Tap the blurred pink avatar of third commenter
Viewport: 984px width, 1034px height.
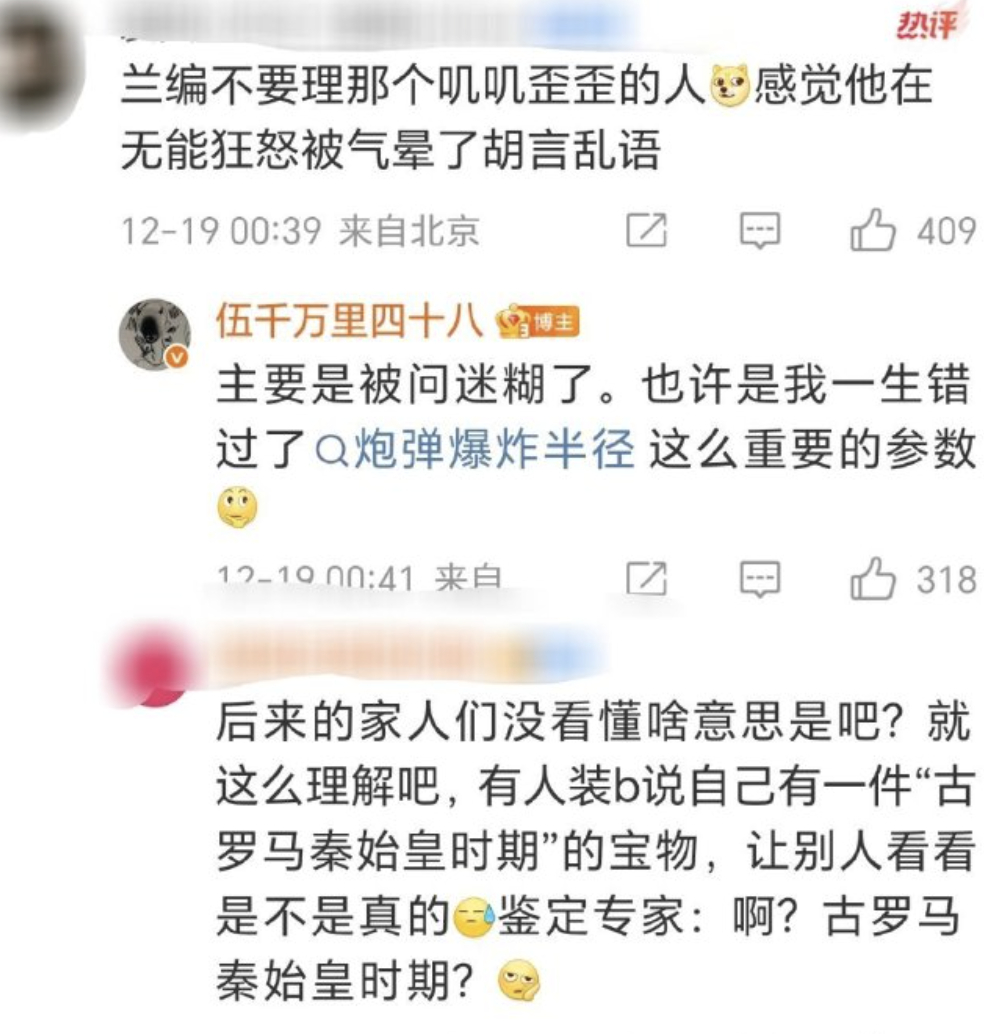tap(150, 666)
